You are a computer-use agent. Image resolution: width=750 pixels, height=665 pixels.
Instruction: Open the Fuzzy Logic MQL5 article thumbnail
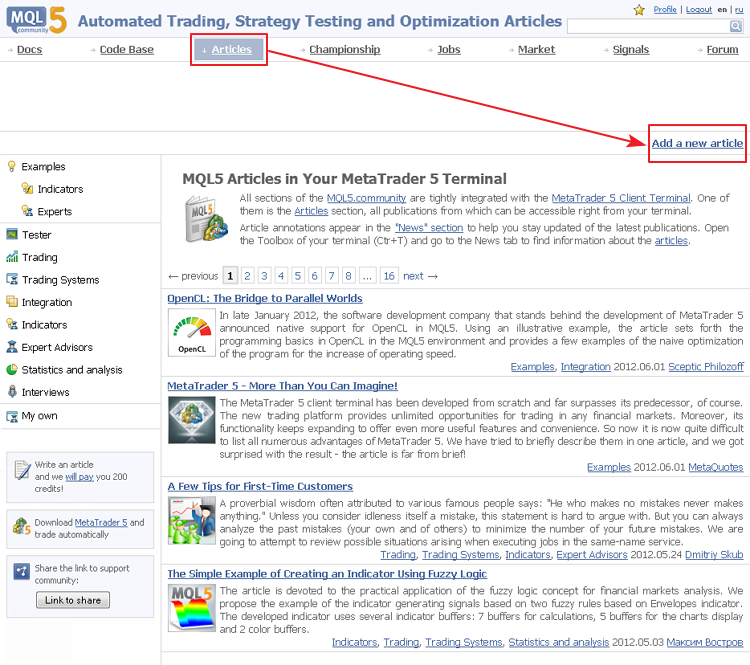(x=192, y=608)
